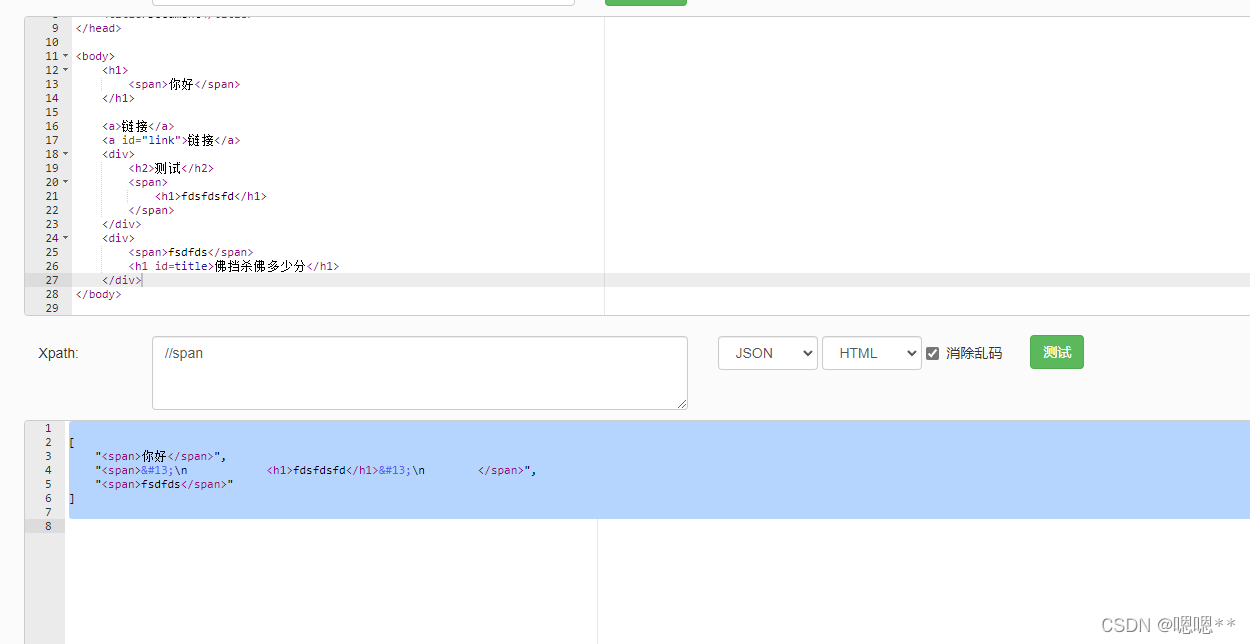The width and height of the screenshot is (1250, 644).
Task: Click the code line with id="link" anchor
Action: pos(171,140)
